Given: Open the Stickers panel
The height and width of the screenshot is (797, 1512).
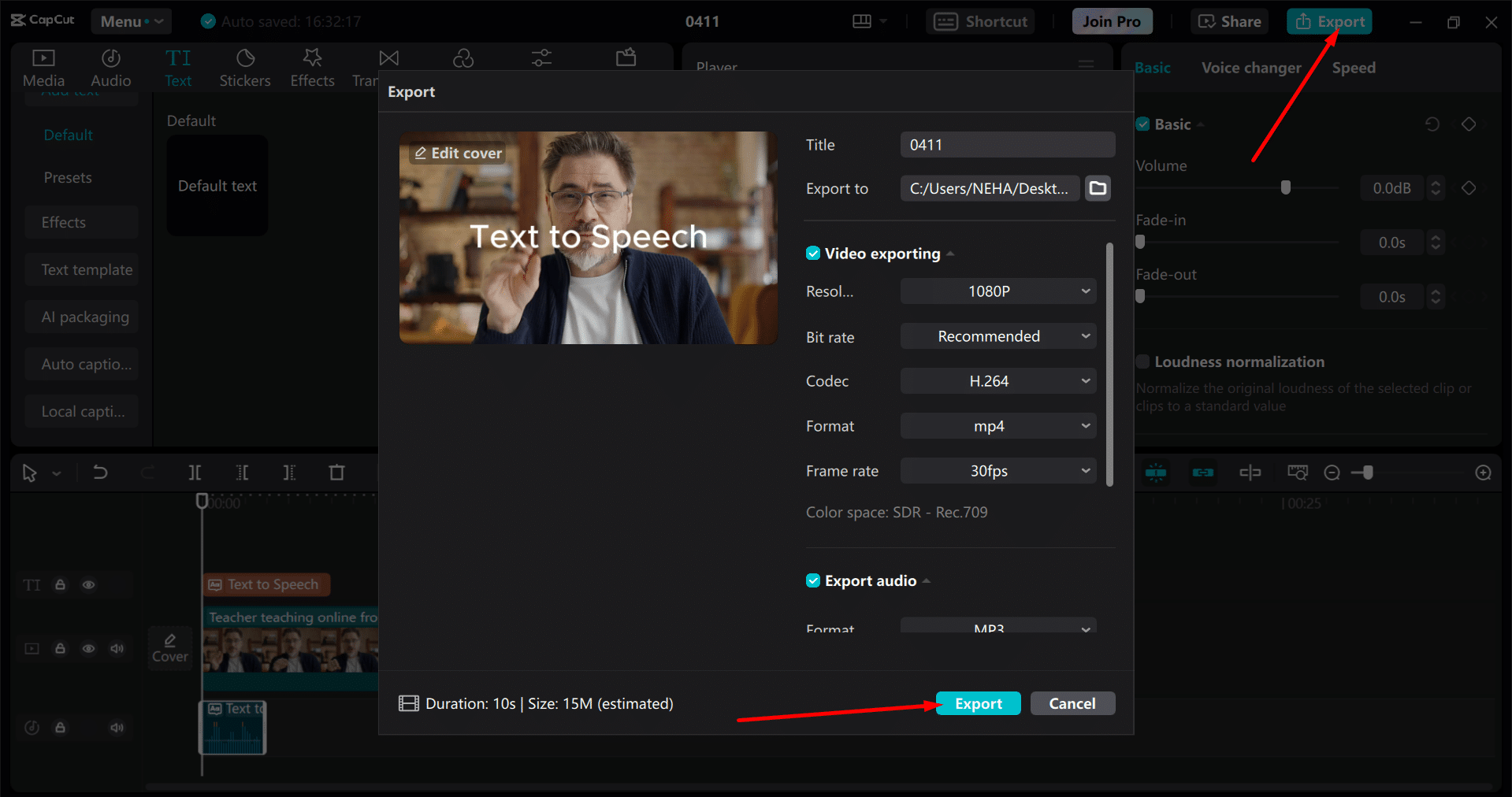Looking at the screenshot, I should tap(244, 68).
